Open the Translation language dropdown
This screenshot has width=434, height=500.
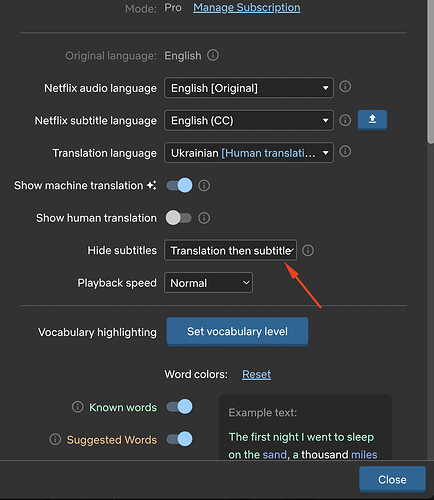(249, 153)
